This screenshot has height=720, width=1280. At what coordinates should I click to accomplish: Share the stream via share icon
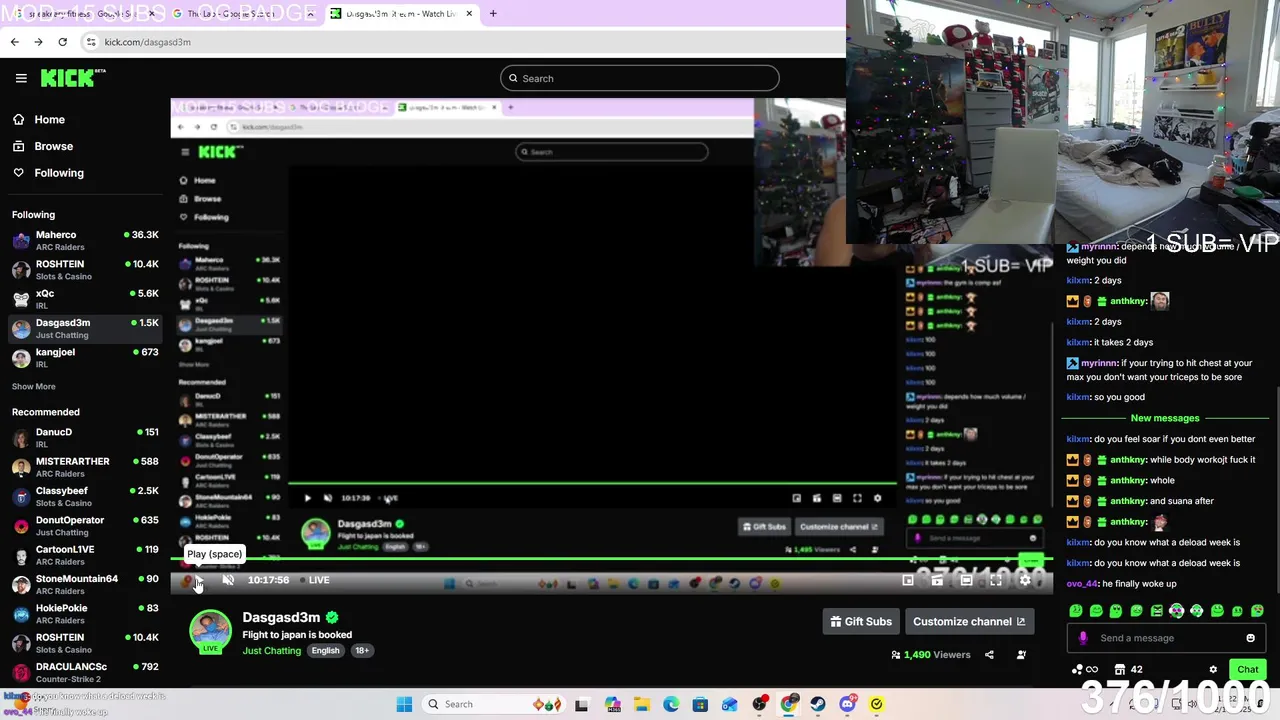click(x=989, y=655)
